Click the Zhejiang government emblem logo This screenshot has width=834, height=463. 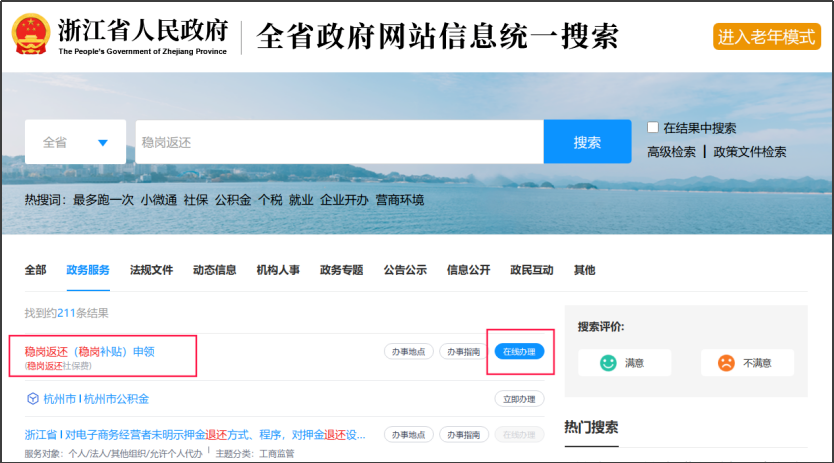coord(31,34)
